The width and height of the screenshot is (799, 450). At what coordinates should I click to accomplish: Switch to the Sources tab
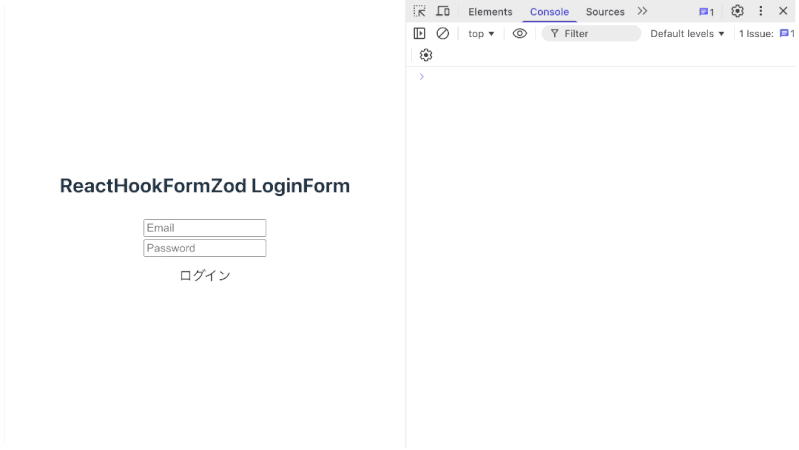[605, 12]
